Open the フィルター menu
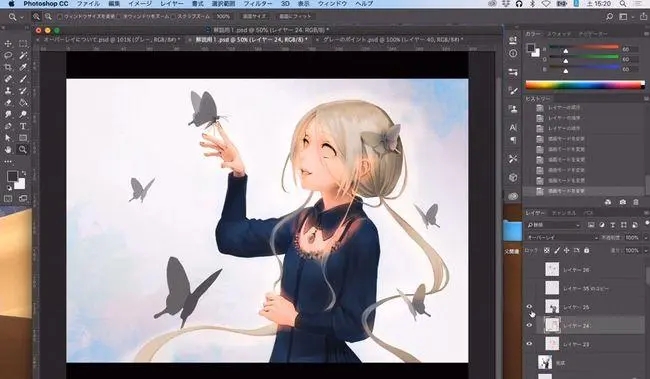 pyautogui.click(x=257, y=4)
